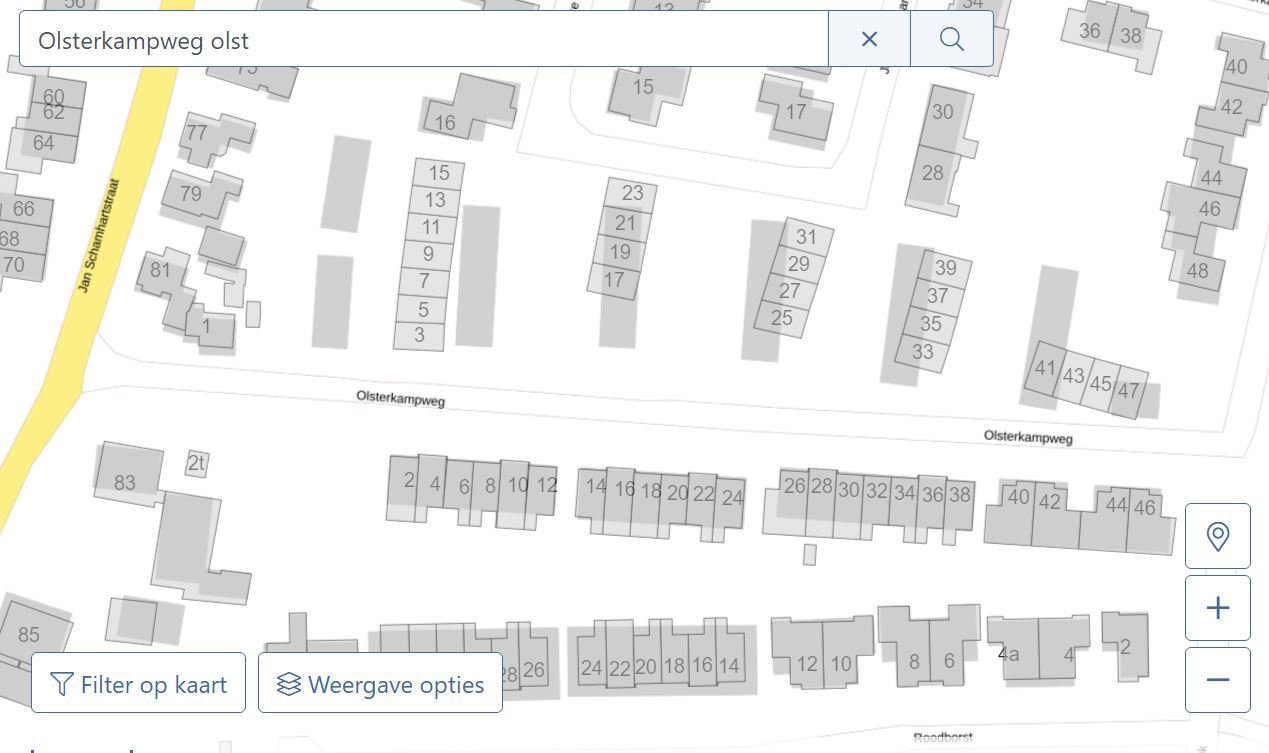Choose house number 39 on the map
Image resolution: width=1269 pixels, height=753 pixels.
[945, 268]
